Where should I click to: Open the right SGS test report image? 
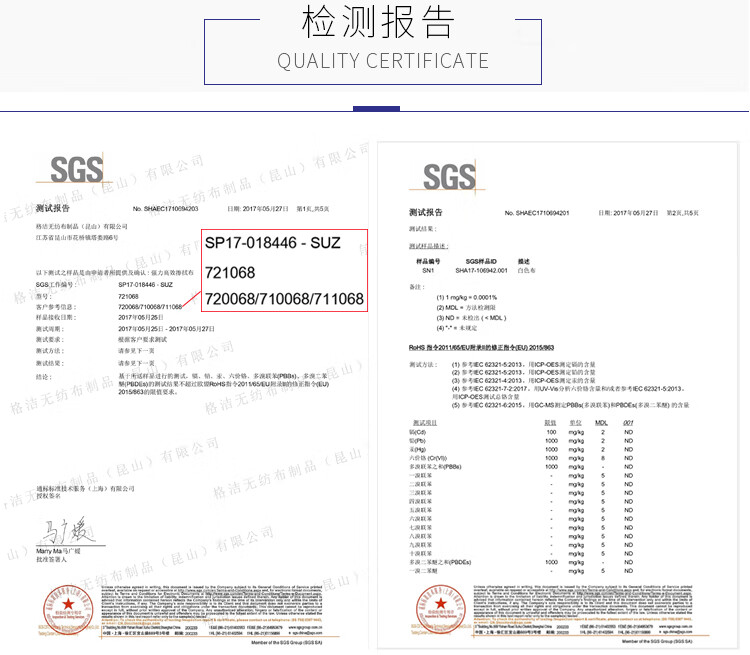click(x=558, y=396)
